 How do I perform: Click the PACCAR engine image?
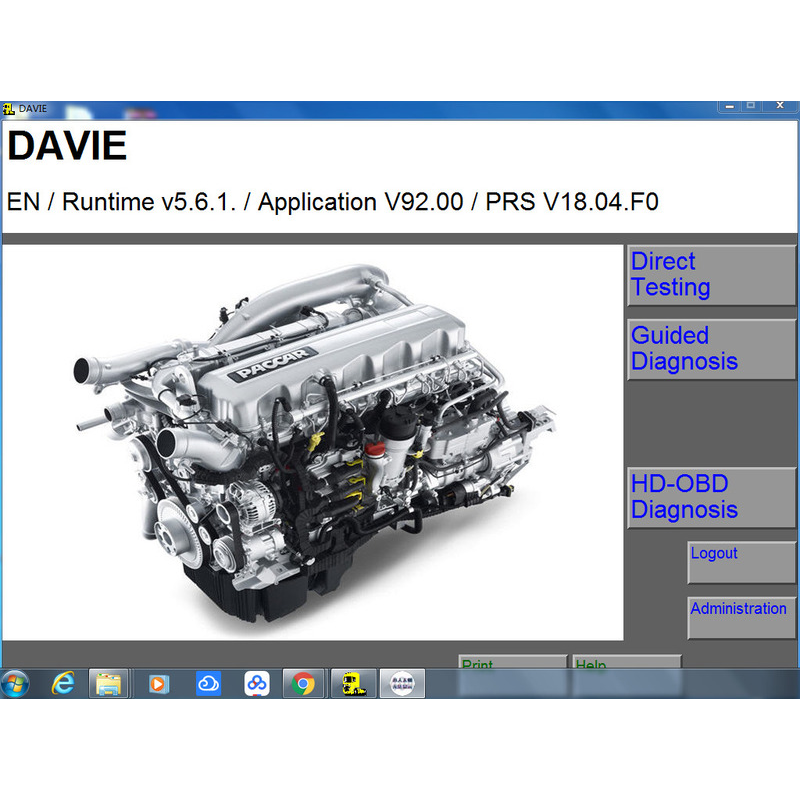(x=313, y=442)
